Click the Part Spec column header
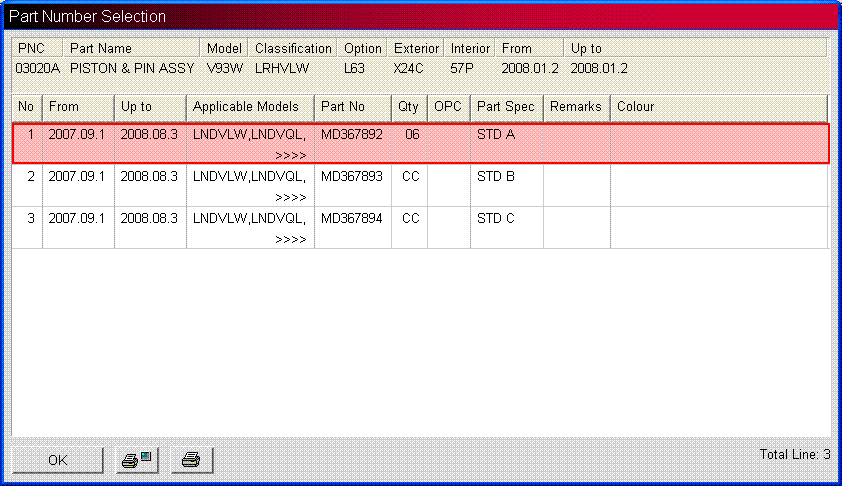 pos(506,107)
